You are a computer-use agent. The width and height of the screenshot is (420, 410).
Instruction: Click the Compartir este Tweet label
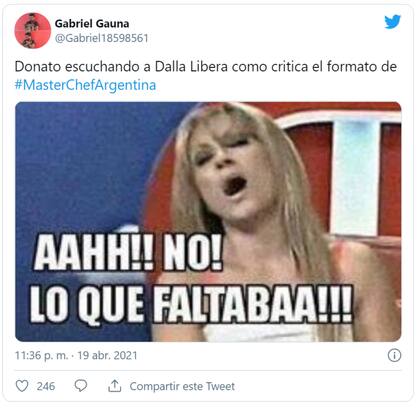point(182,386)
